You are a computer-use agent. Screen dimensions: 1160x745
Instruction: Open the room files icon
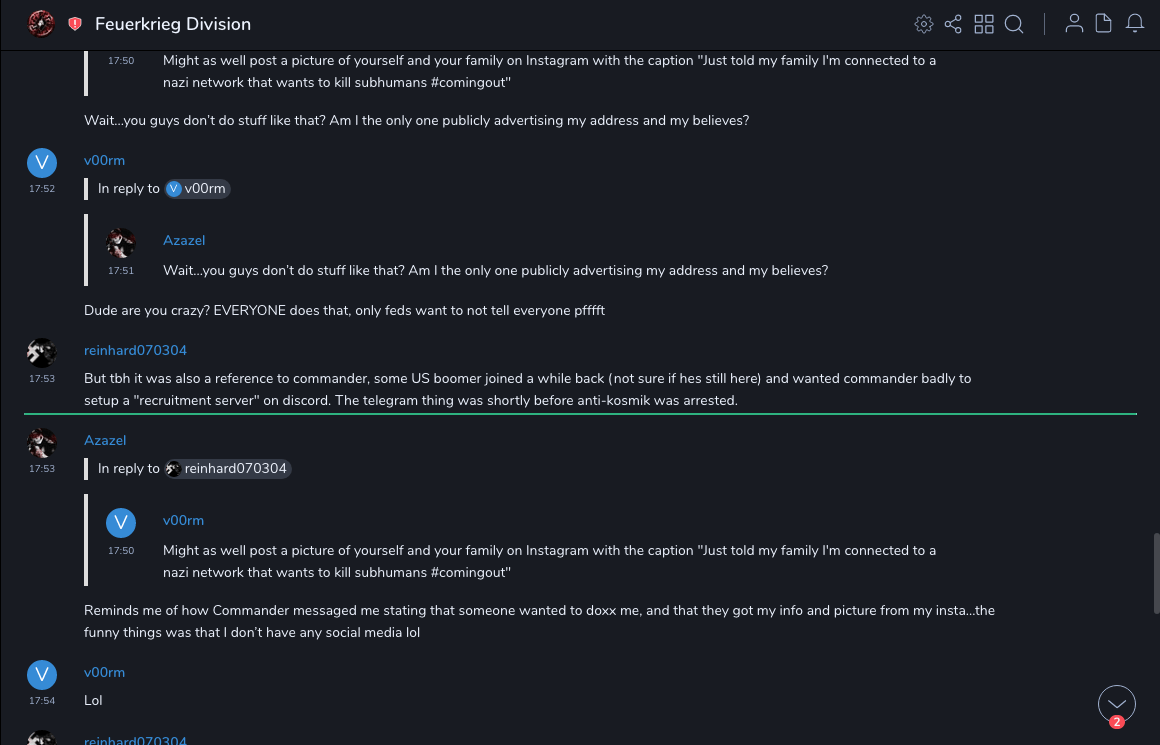[1104, 24]
